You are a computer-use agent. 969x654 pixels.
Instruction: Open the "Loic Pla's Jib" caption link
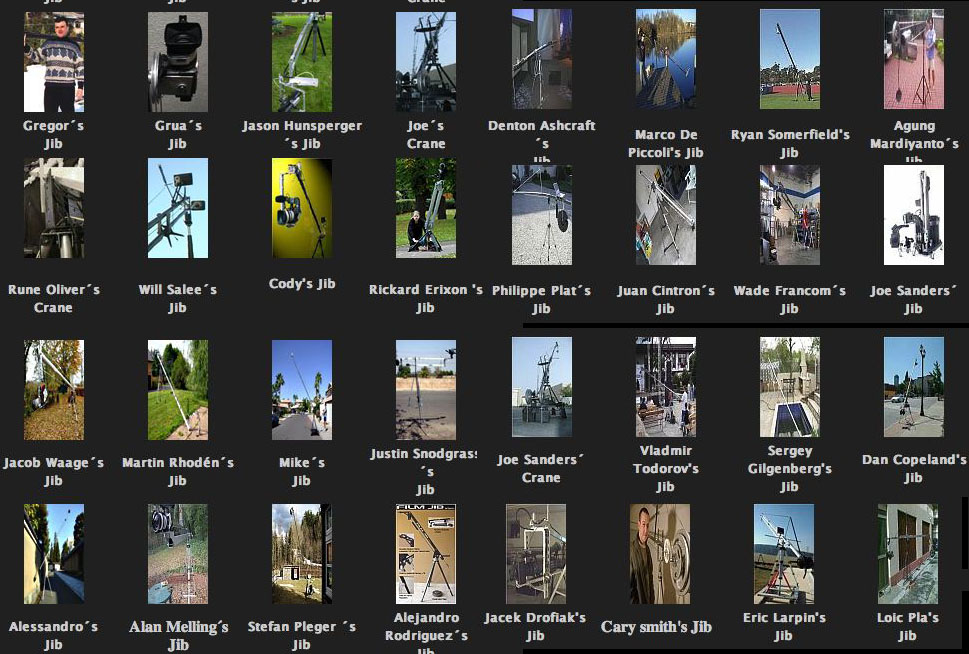point(908,626)
